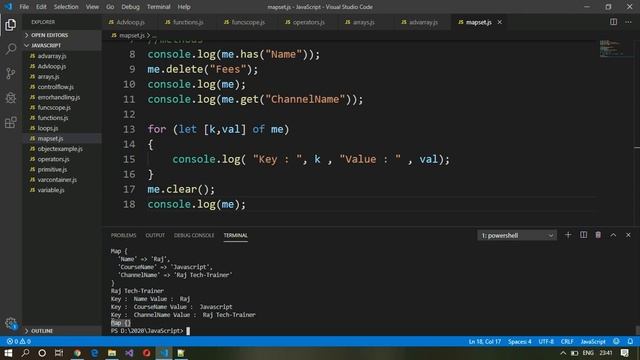640x360 pixels.
Task: Switch to the funcscope.js tab
Action: tap(248, 22)
